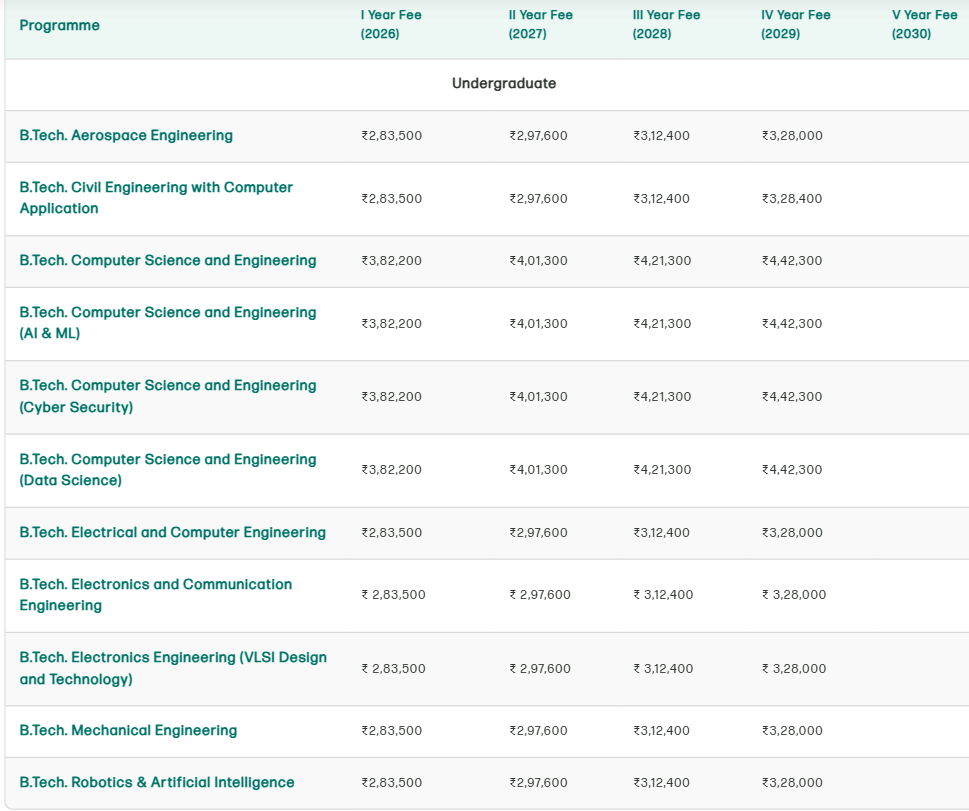969x811 pixels.
Task: Open B.Tech. Electrical and Computer Engineering link
Action: 174,532
